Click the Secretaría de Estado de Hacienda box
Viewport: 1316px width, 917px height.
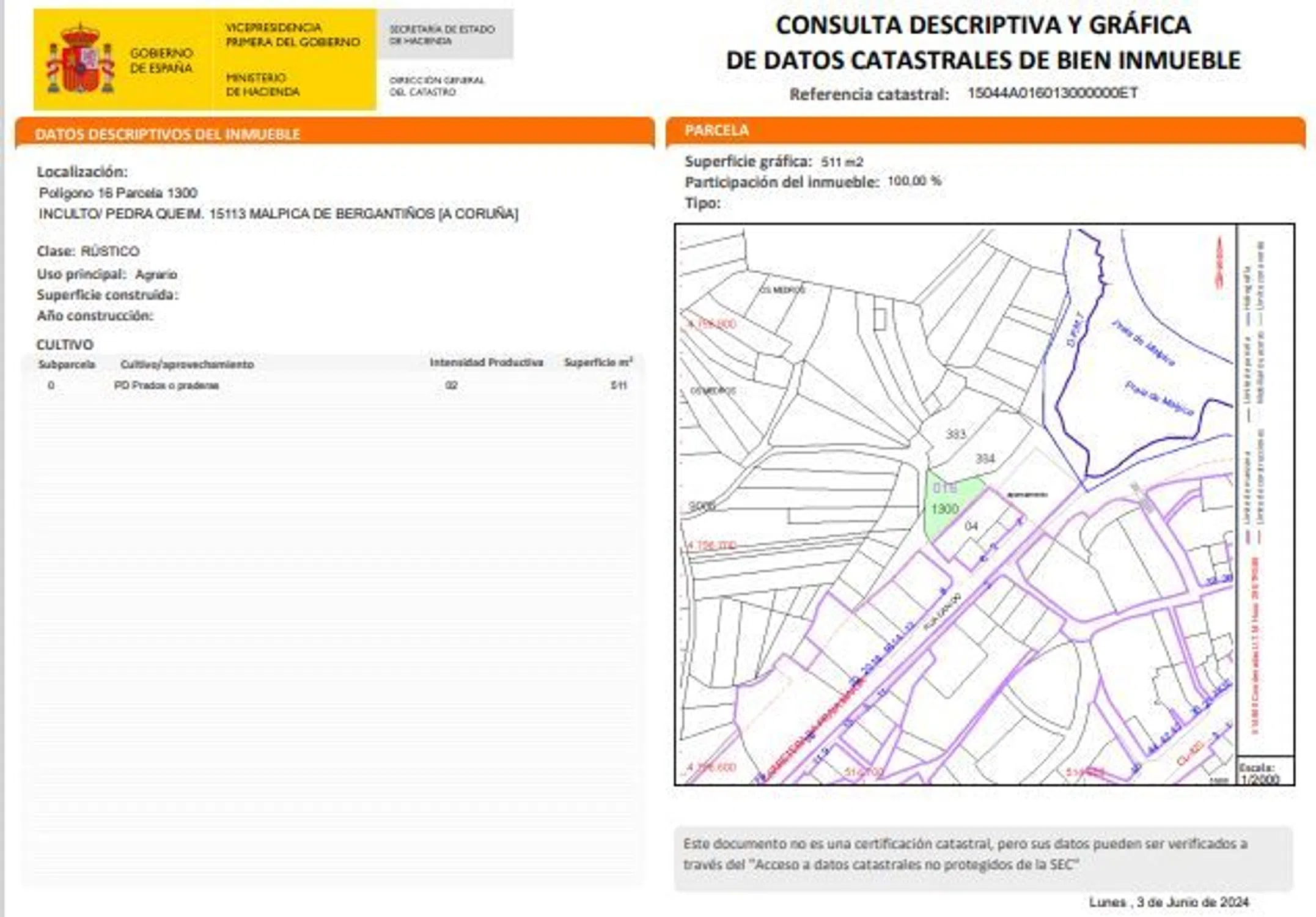point(444,35)
